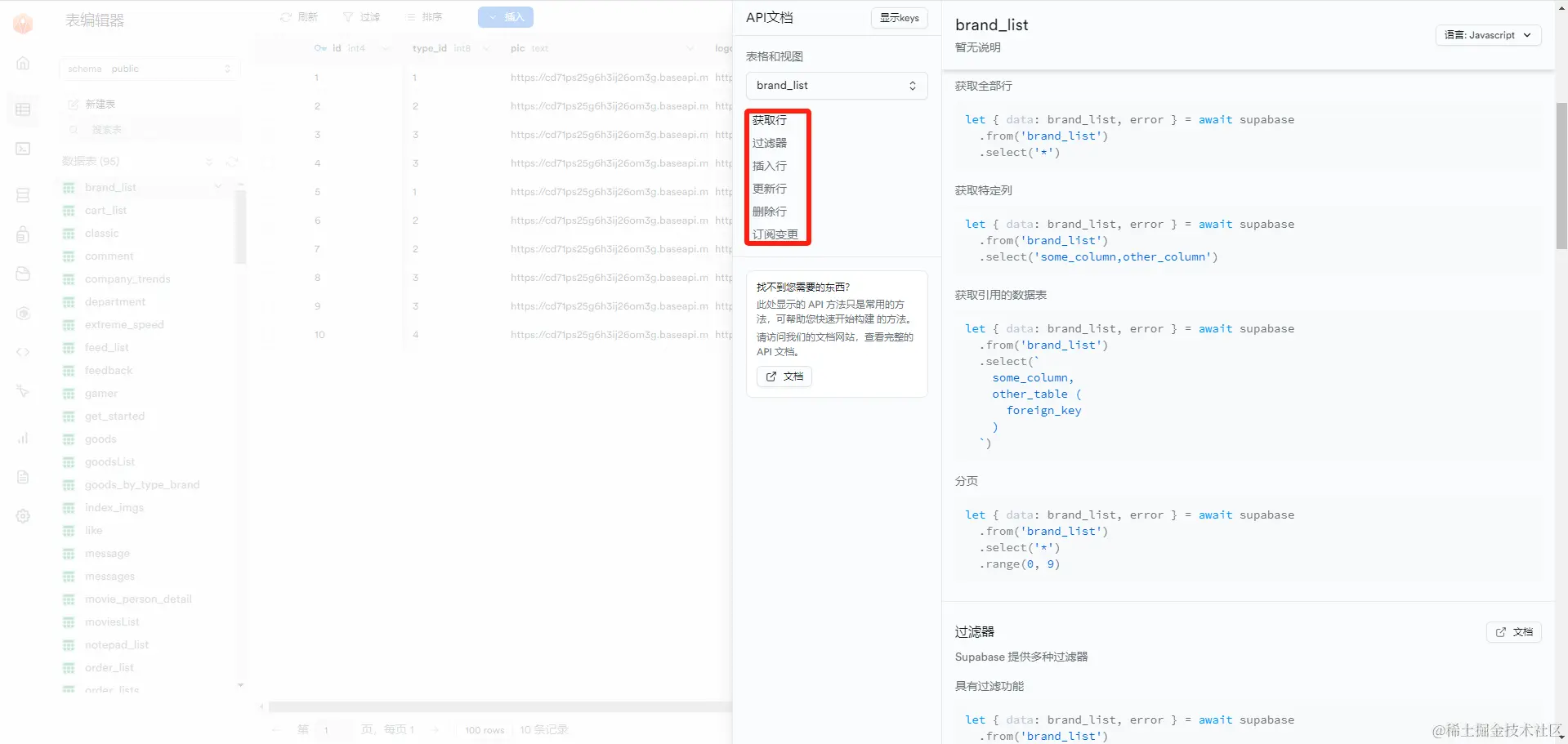The width and height of the screenshot is (1568, 744).
Task: Open the 100 rows page size selector
Action: pyautogui.click(x=485, y=730)
